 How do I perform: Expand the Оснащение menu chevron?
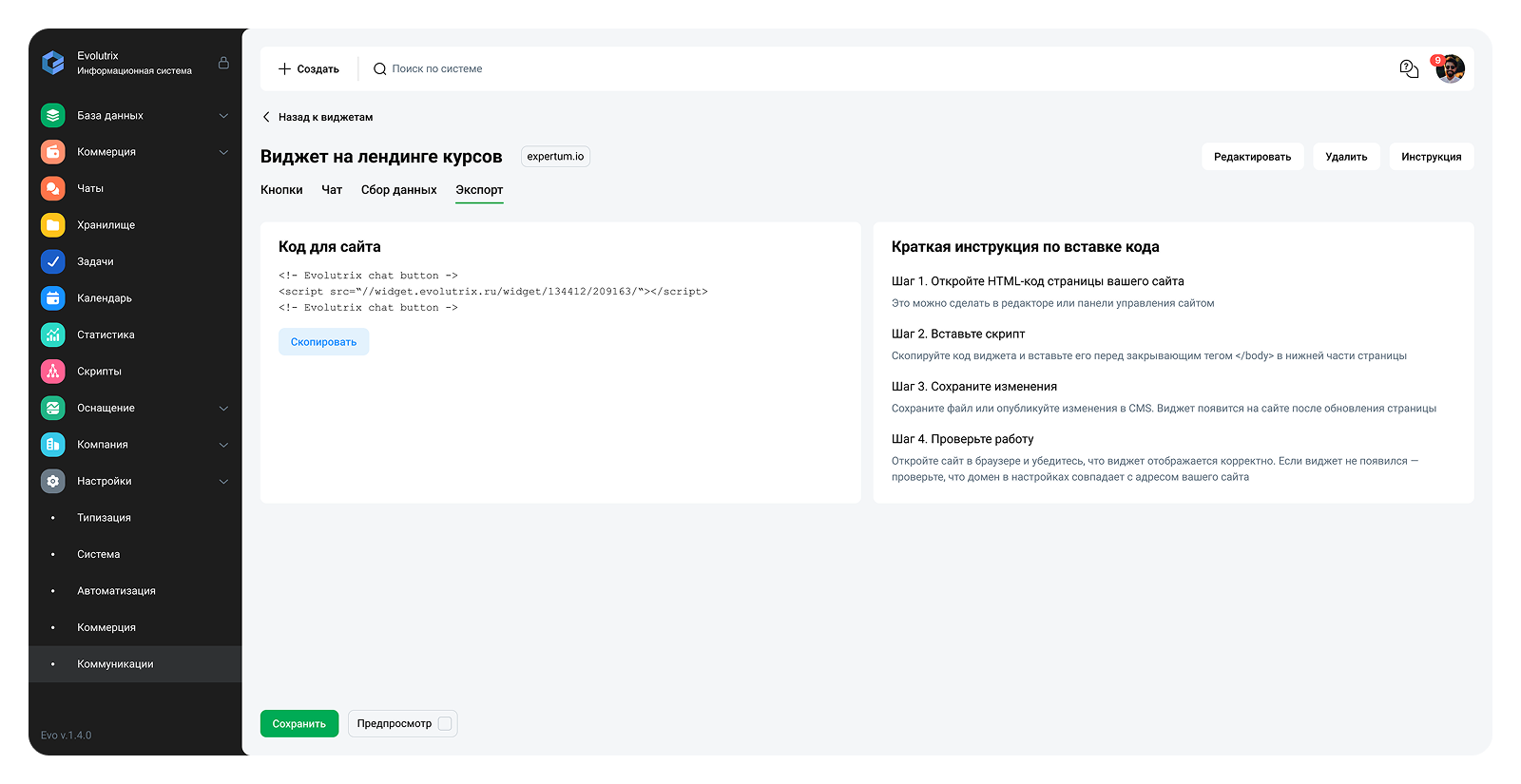coord(223,409)
